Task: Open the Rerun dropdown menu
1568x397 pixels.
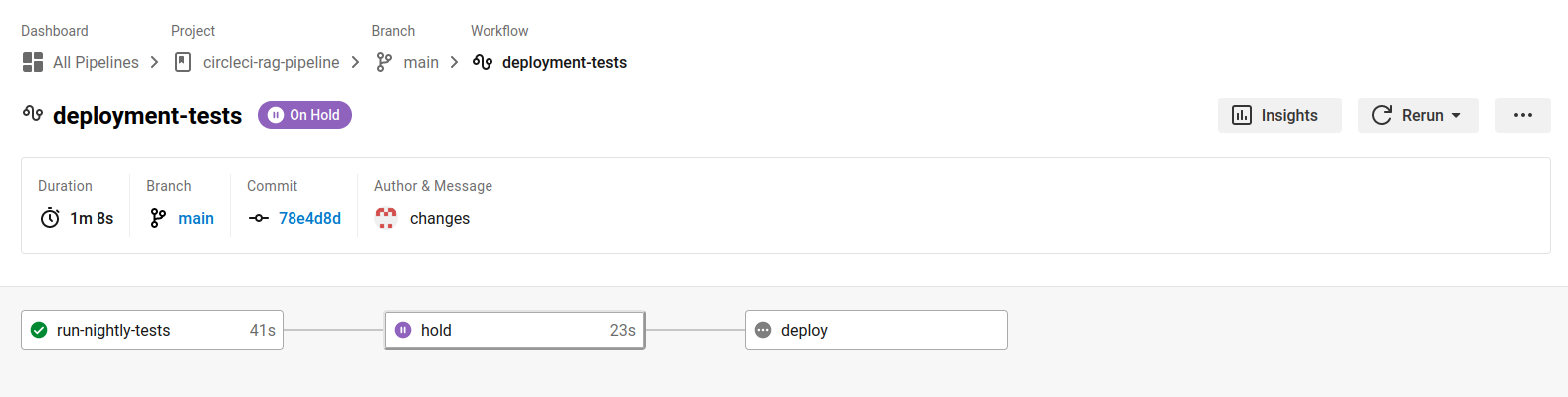Action: pos(1419,115)
